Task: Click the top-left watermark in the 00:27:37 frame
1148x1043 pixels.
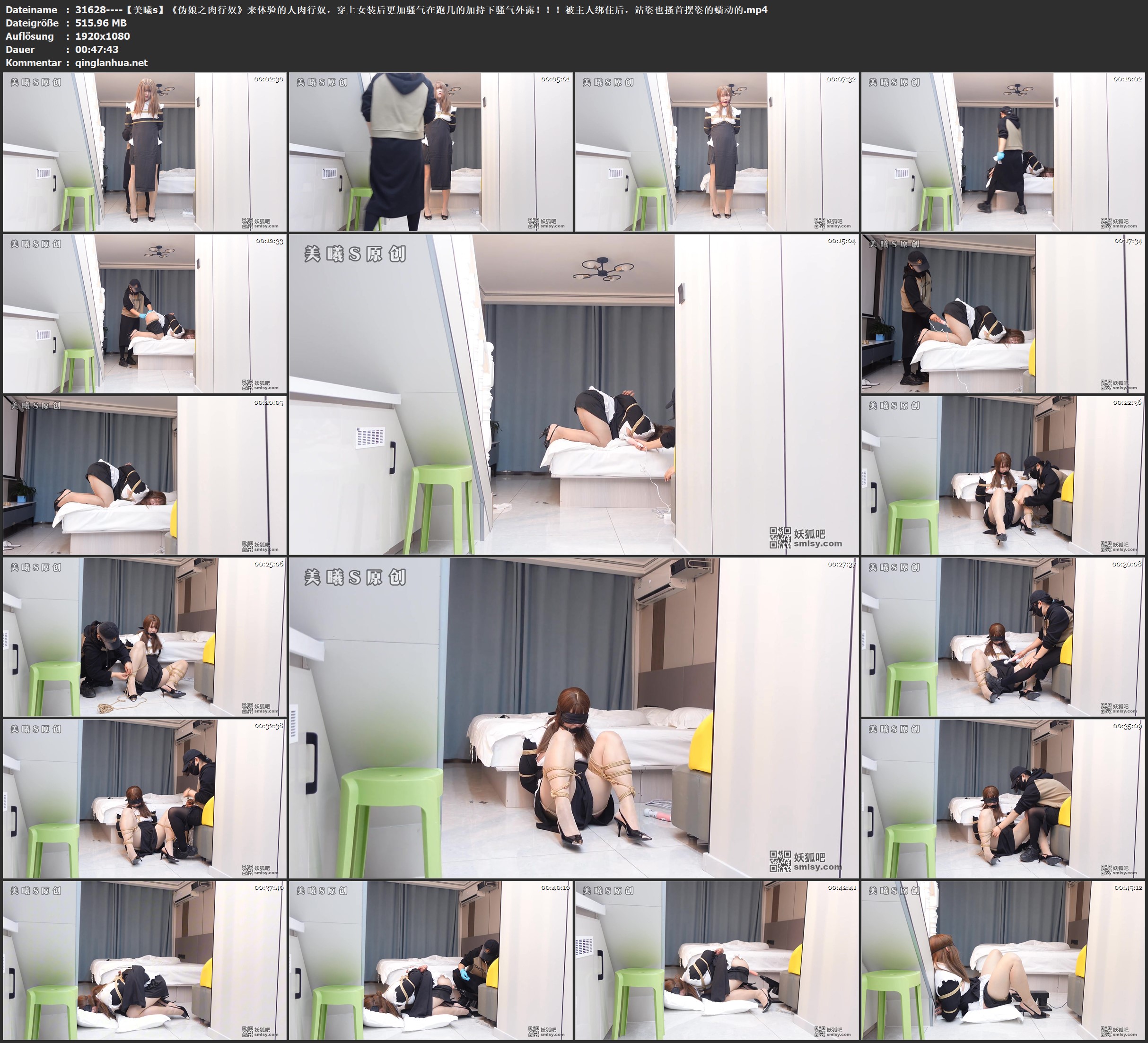Action: [355, 577]
